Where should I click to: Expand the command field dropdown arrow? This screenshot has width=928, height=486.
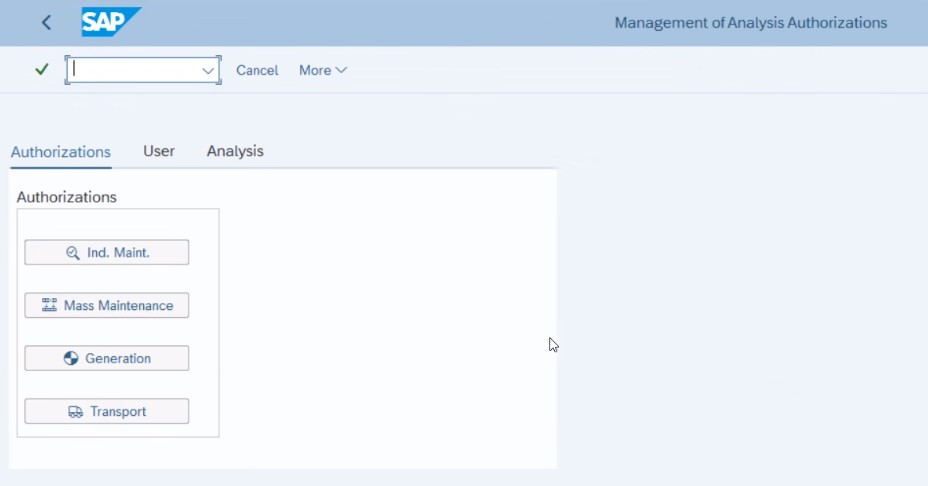pyautogui.click(x=208, y=70)
